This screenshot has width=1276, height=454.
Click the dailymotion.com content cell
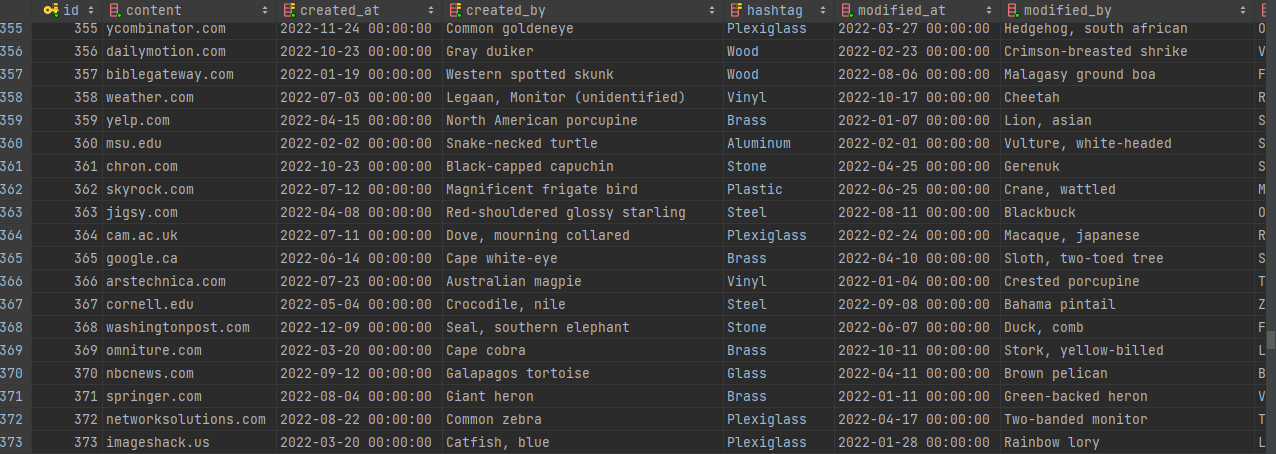pyautogui.click(x=189, y=51)
